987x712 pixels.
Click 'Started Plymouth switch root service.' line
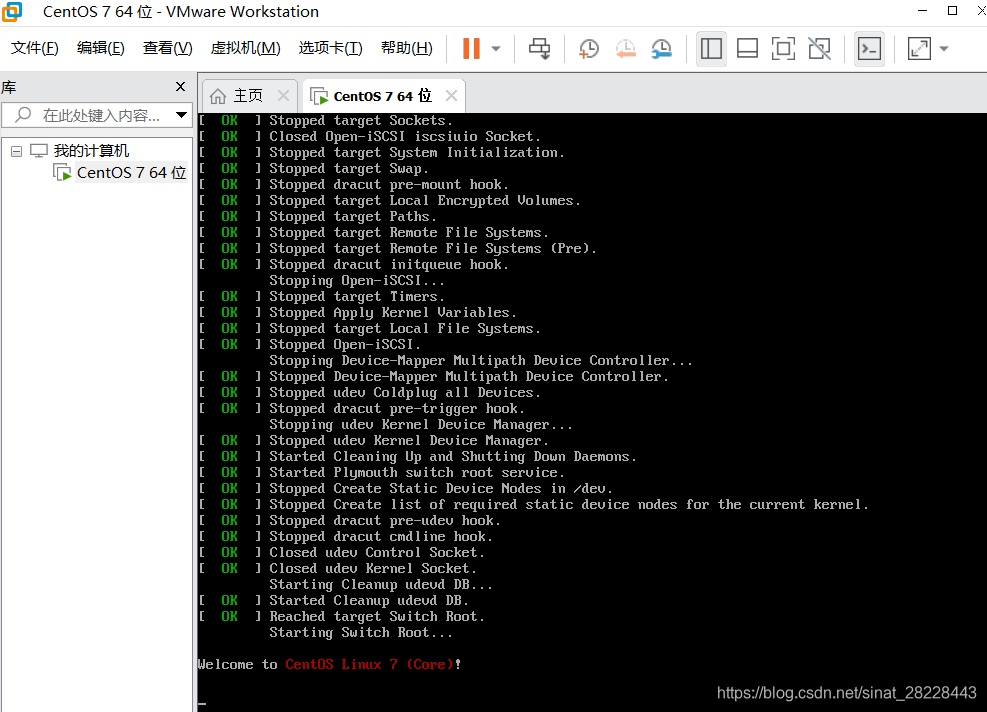pos(417,472)
